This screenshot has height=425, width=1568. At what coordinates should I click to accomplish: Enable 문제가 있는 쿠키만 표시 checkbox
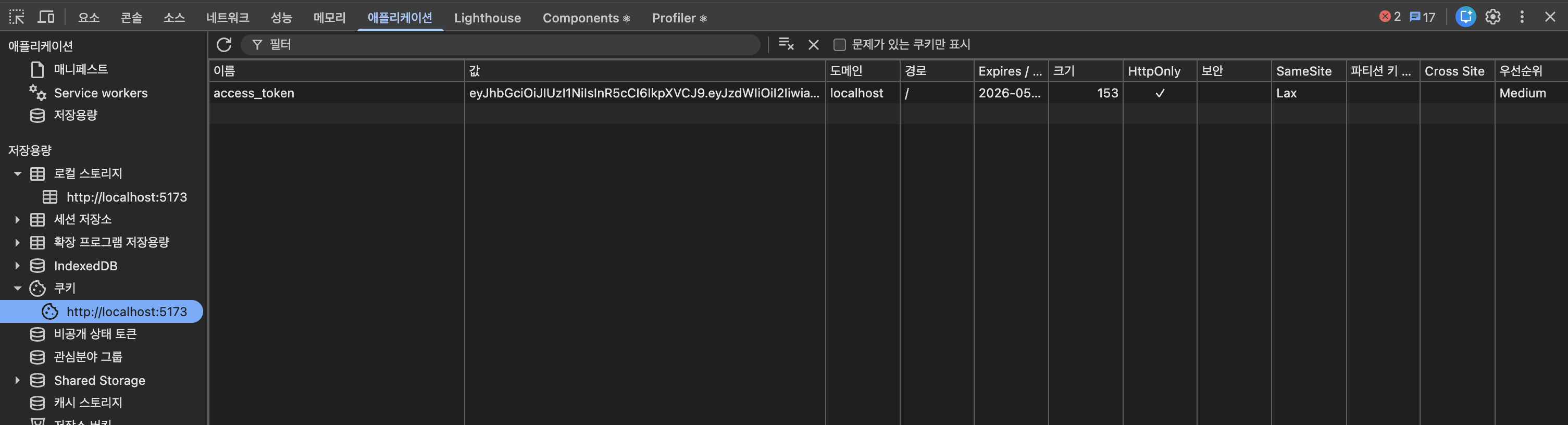[839, 44]
